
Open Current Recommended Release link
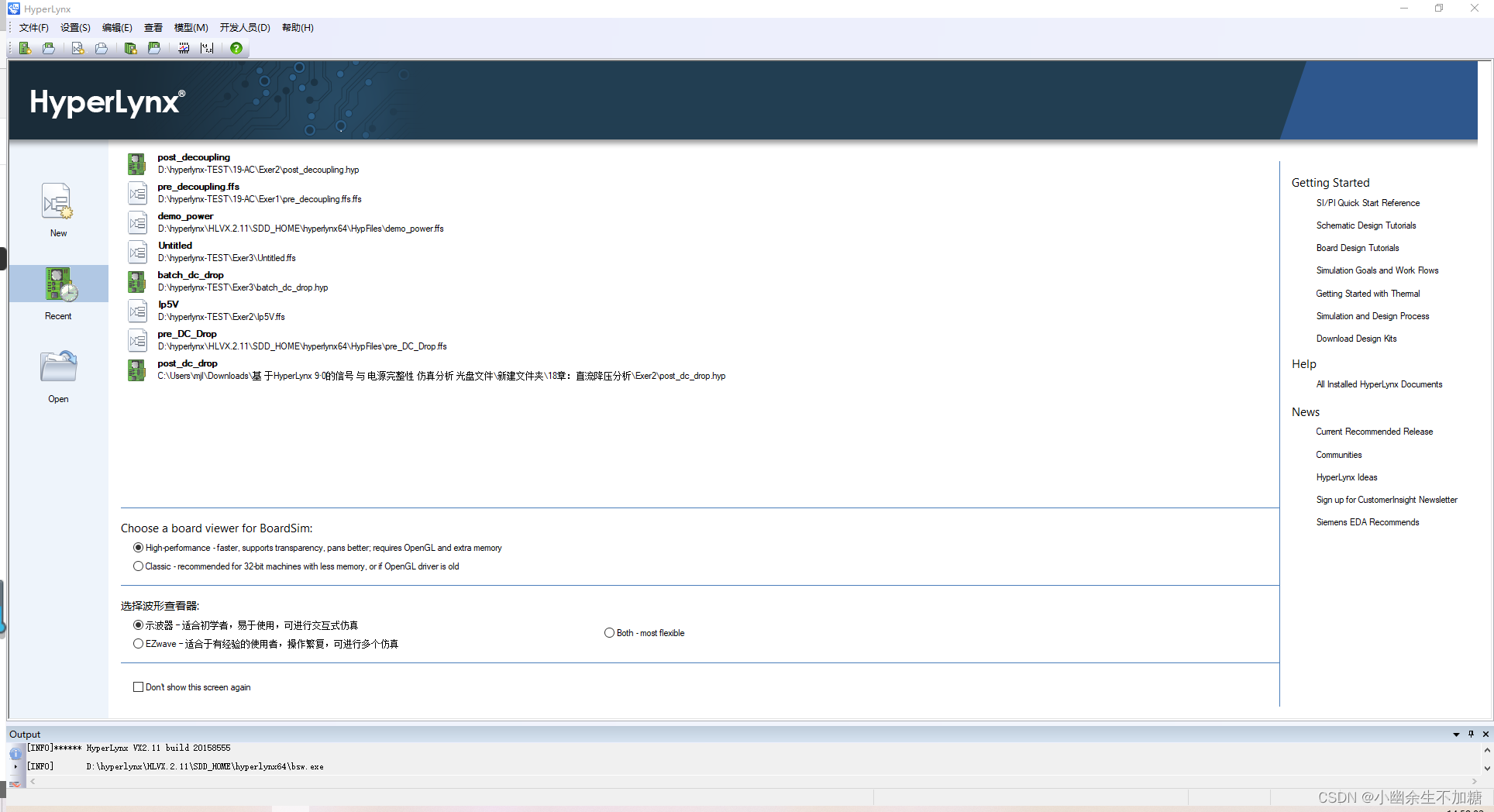[x=1374, y=432]
